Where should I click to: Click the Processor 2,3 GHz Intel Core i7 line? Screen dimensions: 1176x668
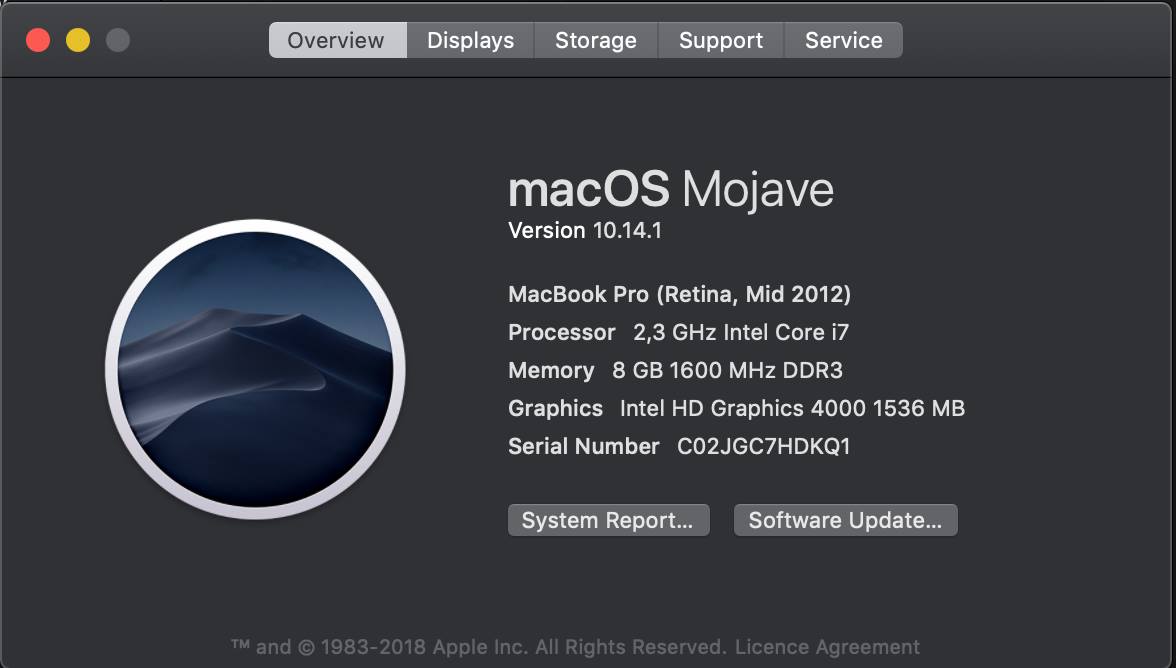click(x=679, y=332)
